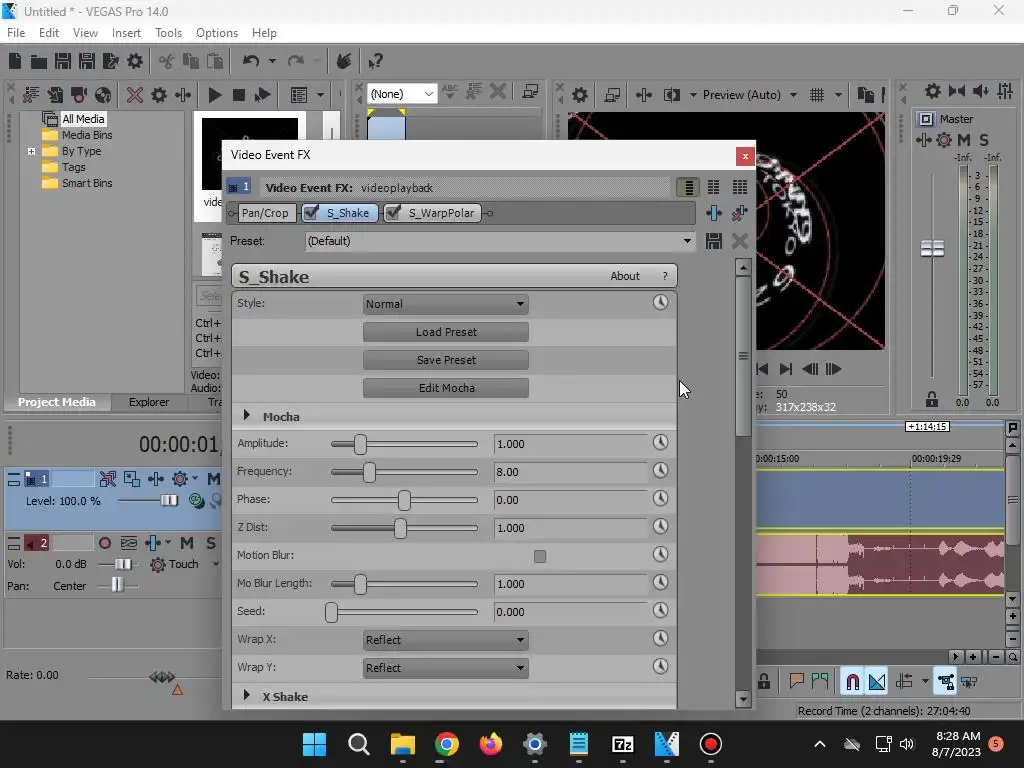Toggle the S_Shake effect checkbox

pyautogui.click(x=312, y=212)
